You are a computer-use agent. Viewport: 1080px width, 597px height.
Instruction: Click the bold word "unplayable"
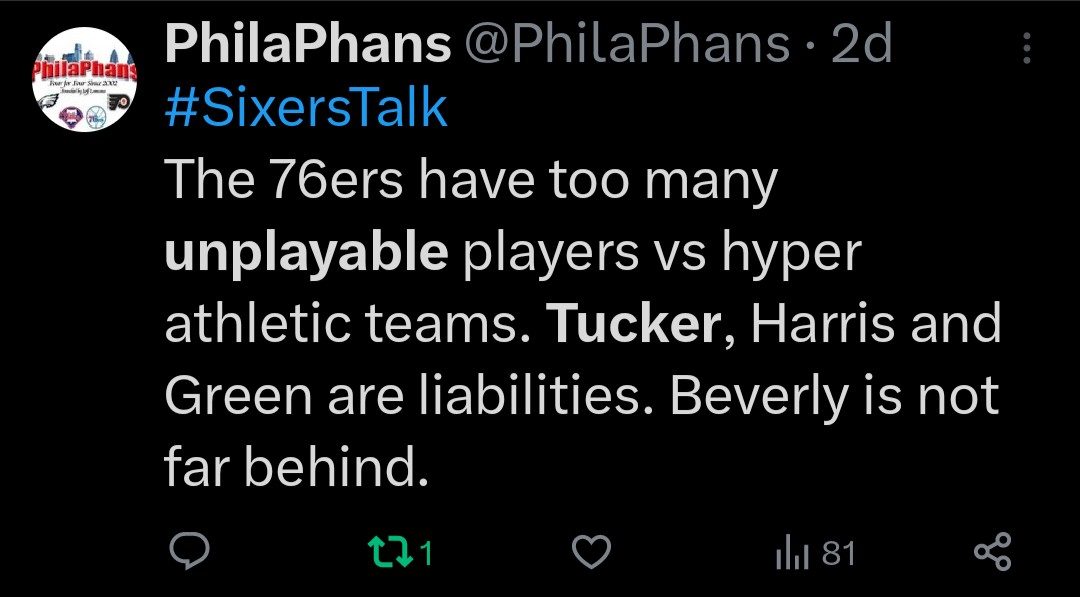tap(306, 253)
